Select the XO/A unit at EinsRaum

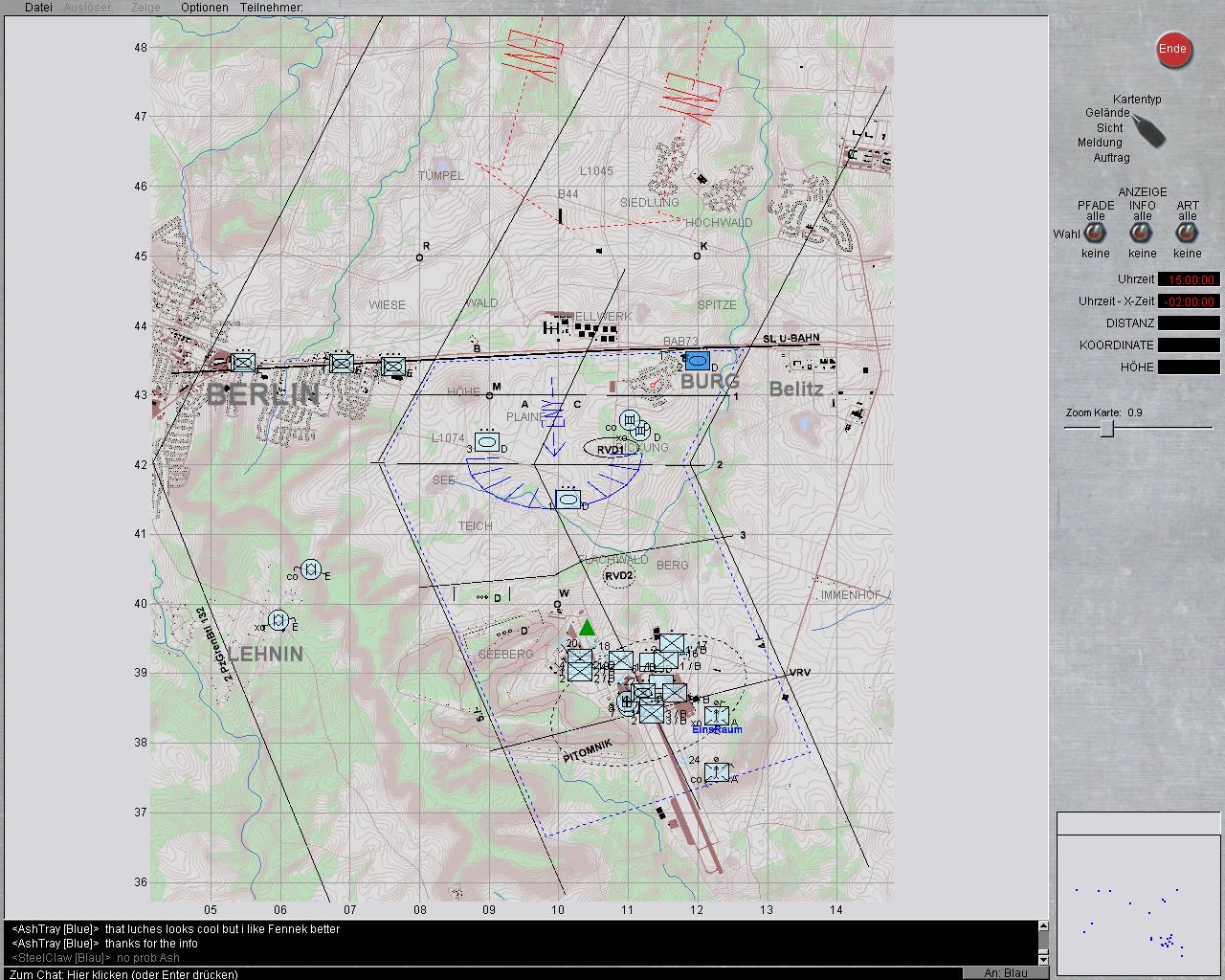716,716
